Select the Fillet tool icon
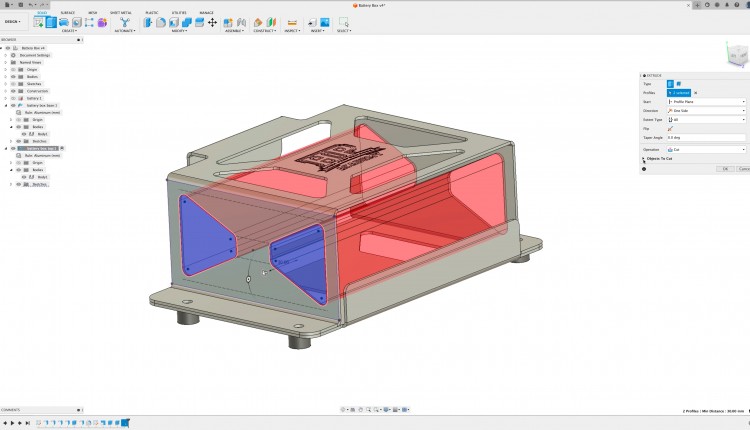The height and width of the screenshot is (430, 750). (161, 22)
